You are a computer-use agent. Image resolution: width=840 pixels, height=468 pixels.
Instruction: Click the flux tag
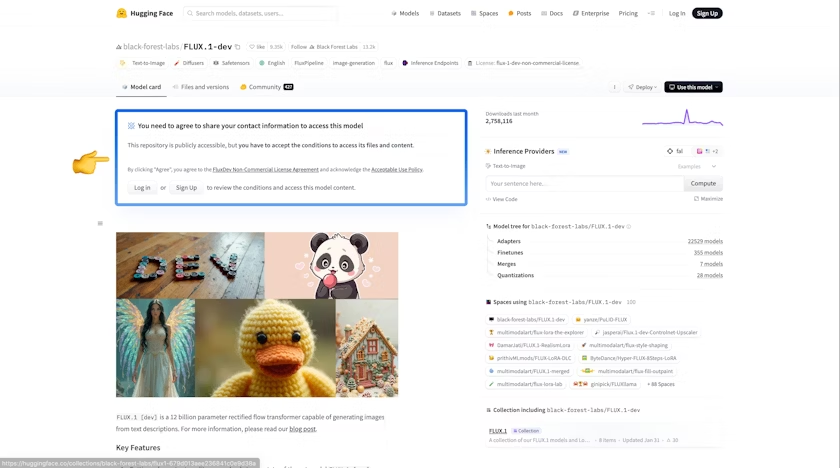(x=388, y=63)
